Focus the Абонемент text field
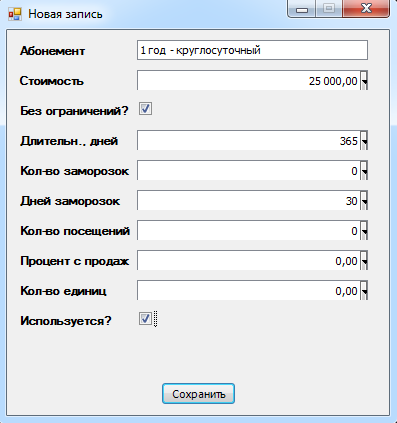The width and height of the screenshot is (397, 423). click(252, 50)
